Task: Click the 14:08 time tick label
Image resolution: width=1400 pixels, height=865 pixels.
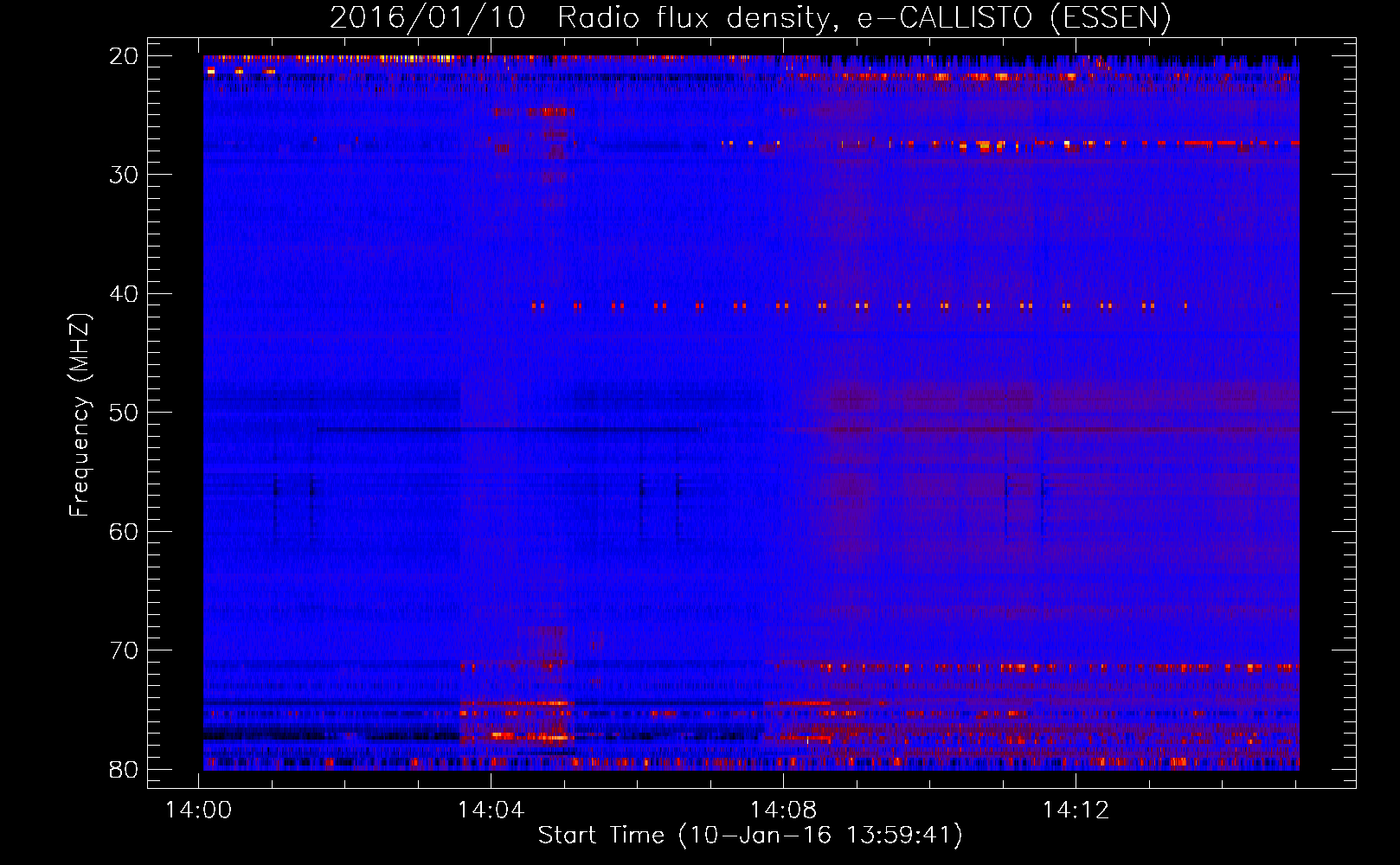Action: tap(784, 811)
